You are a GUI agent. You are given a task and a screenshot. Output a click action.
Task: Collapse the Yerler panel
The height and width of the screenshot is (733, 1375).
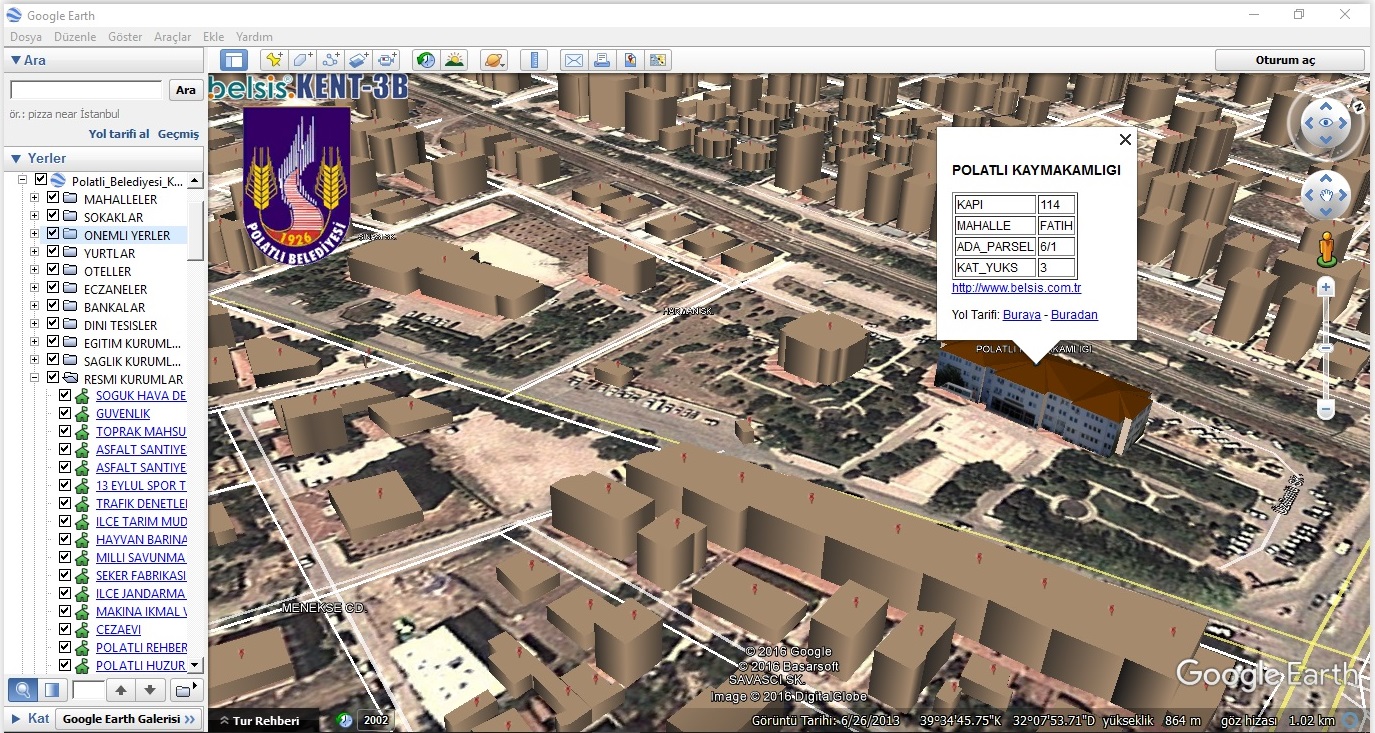pyautogui.click(x=16, y=158)
